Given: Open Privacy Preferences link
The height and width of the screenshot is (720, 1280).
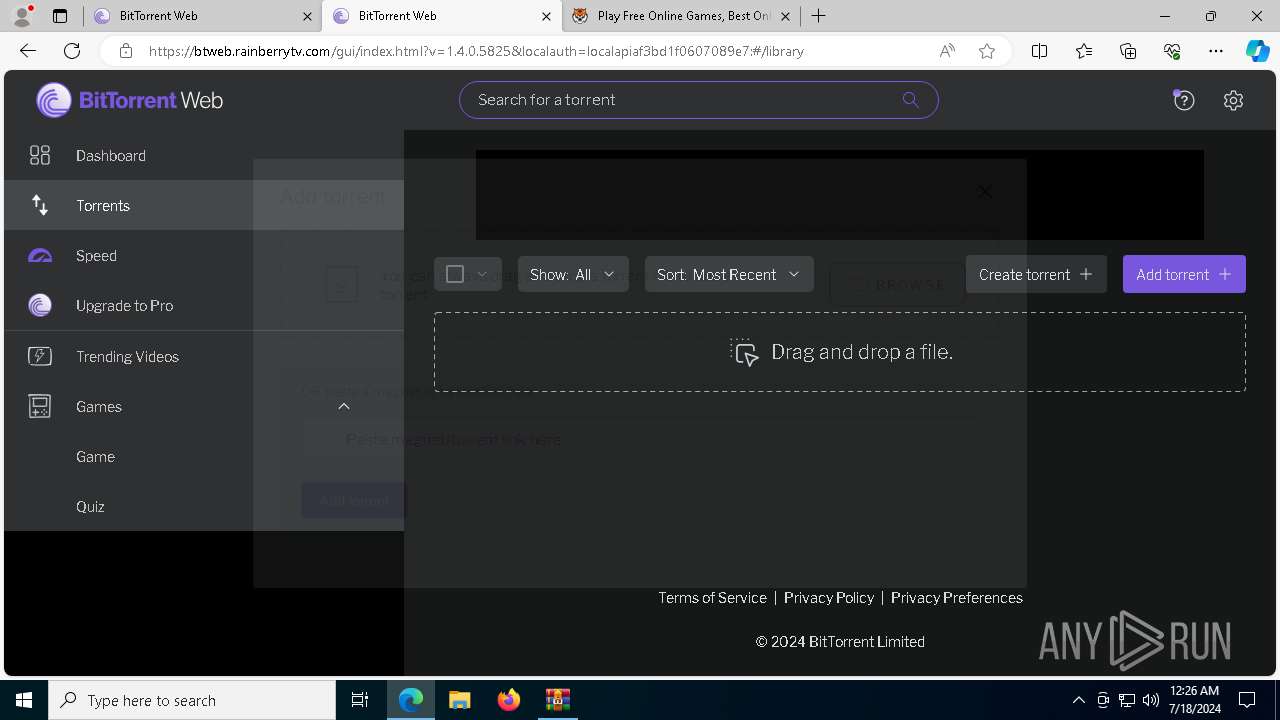Looking at the screenshot, I should pos(957,597).
